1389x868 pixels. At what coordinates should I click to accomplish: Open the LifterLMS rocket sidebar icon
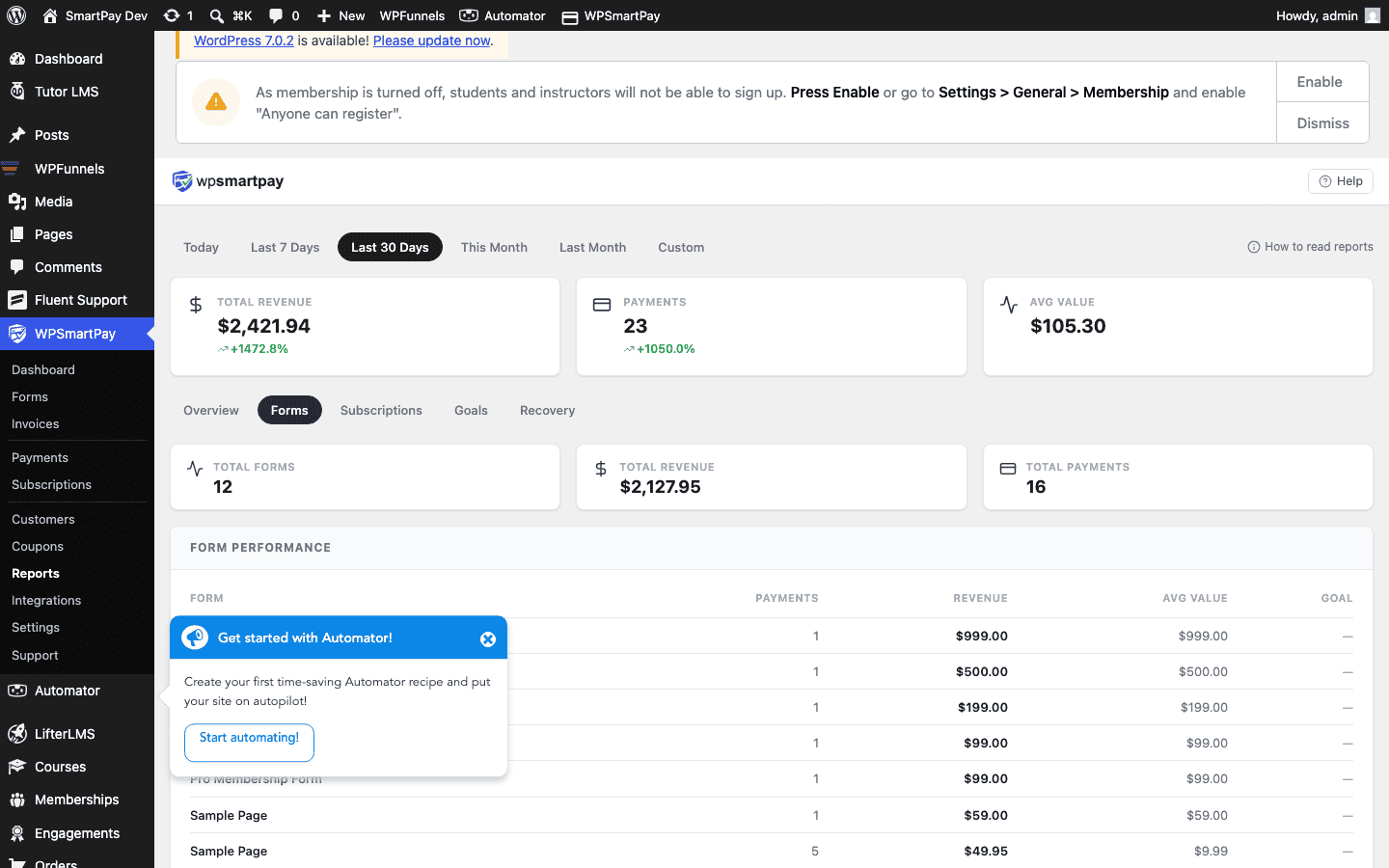(x=16, y=734)
